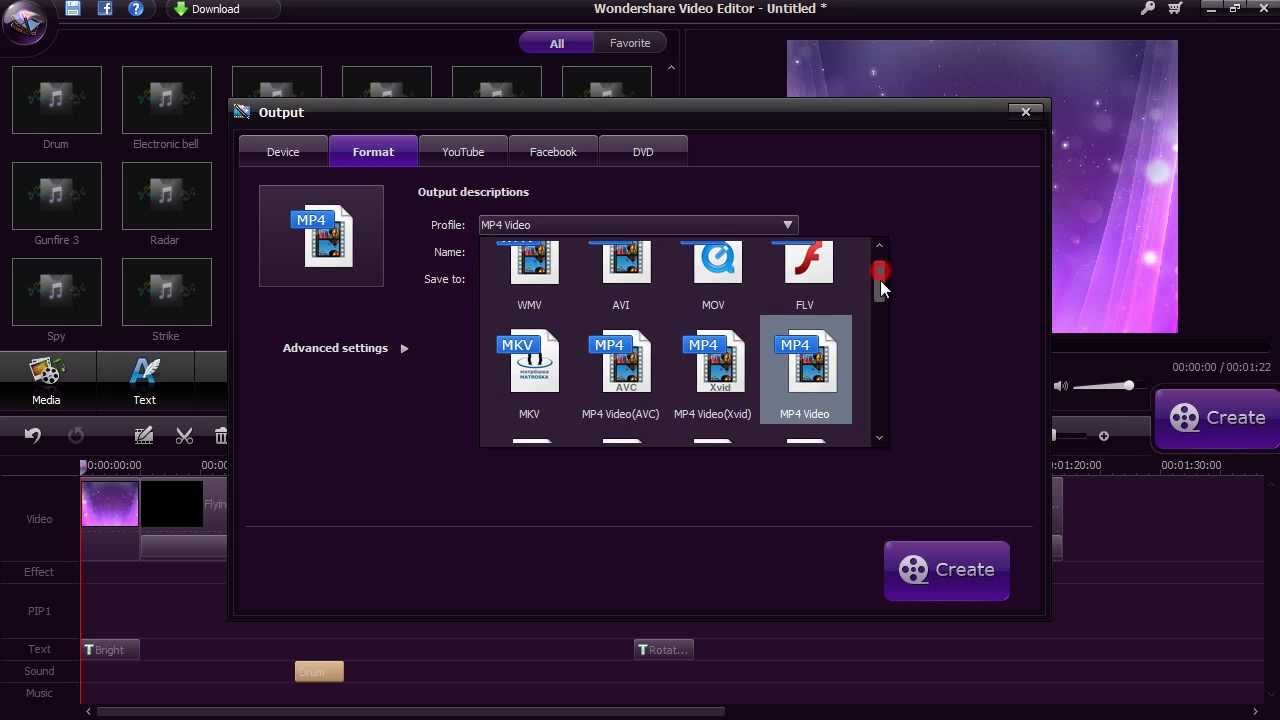Click the timeline horizontal scrollbar
Viewport: 1280px width, 720px height.
coord(410,712)
